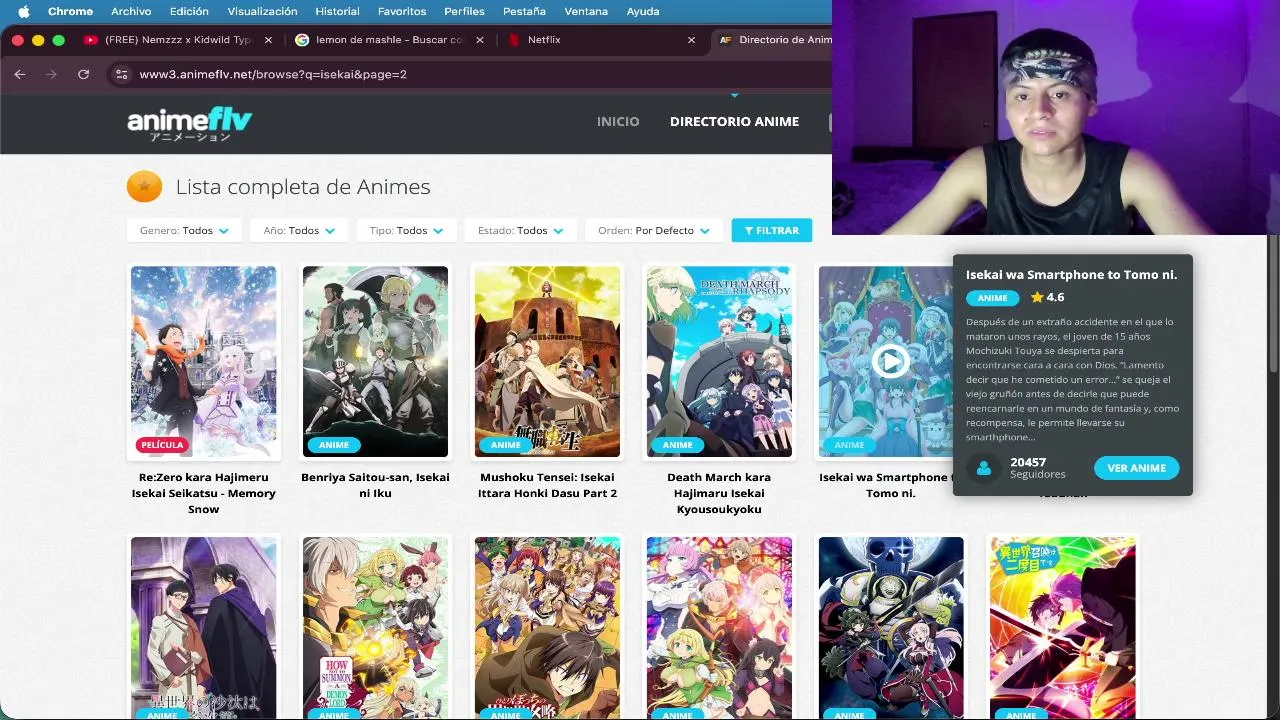This screenshot has width=1280, height=720.
Task: Click the ANIME badge on the Death March poster
Action: tap(678, 445)
